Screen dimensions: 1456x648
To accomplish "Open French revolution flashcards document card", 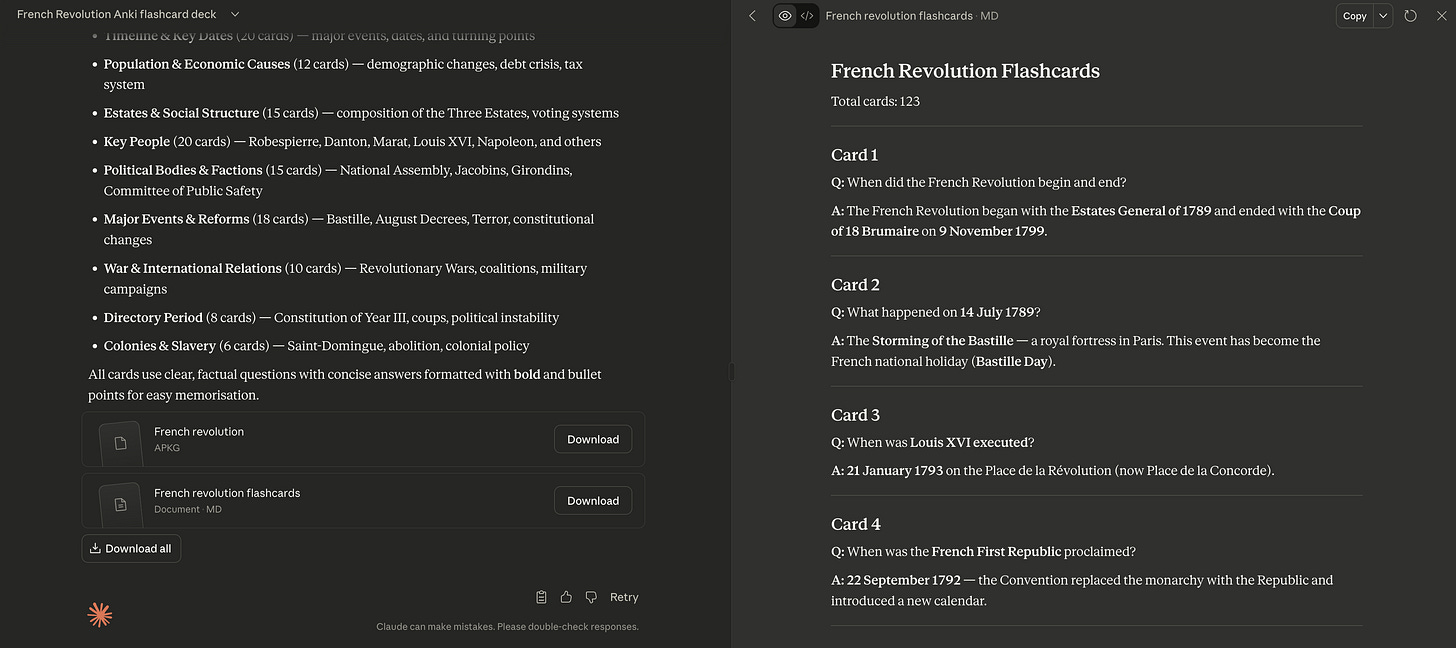I will tap(363, 501).
